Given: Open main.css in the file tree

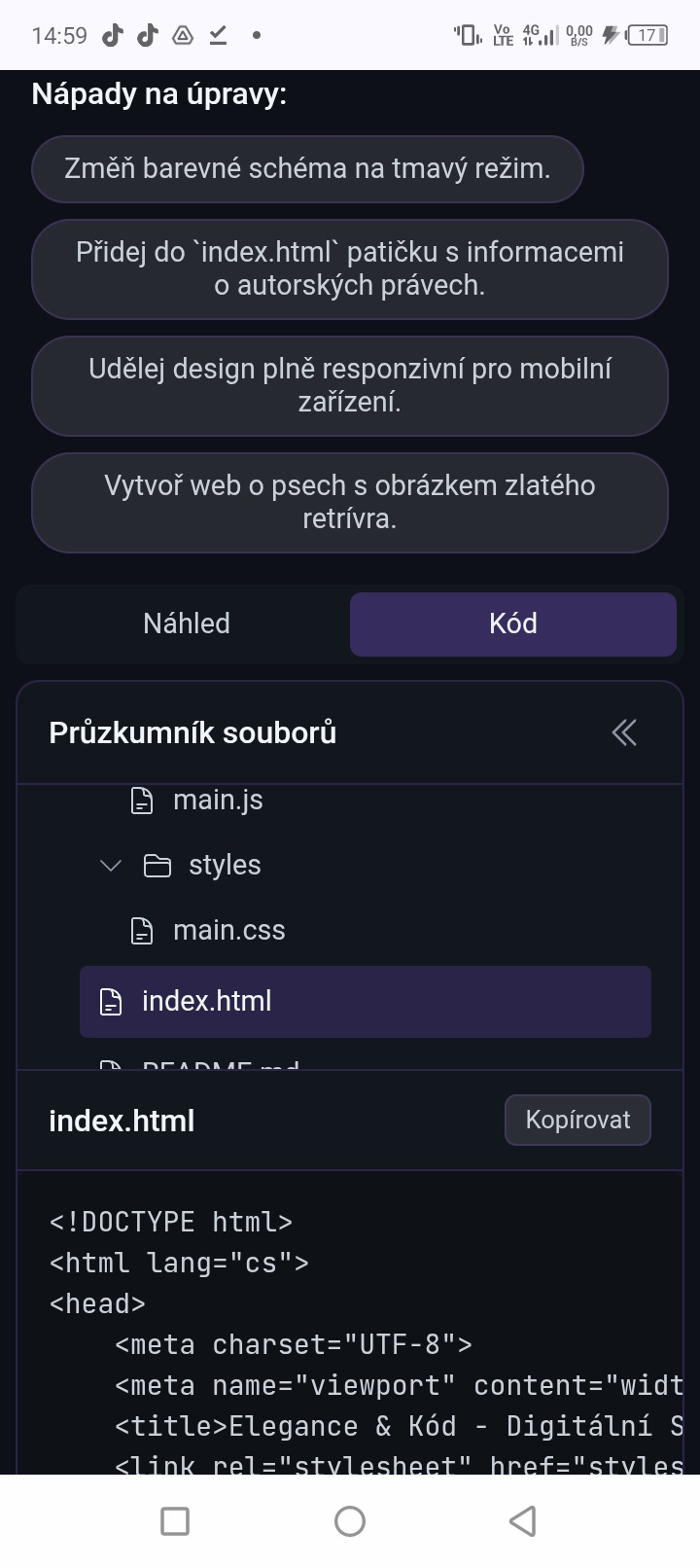Looking at the screenshot, I should (x=229, y=931).
